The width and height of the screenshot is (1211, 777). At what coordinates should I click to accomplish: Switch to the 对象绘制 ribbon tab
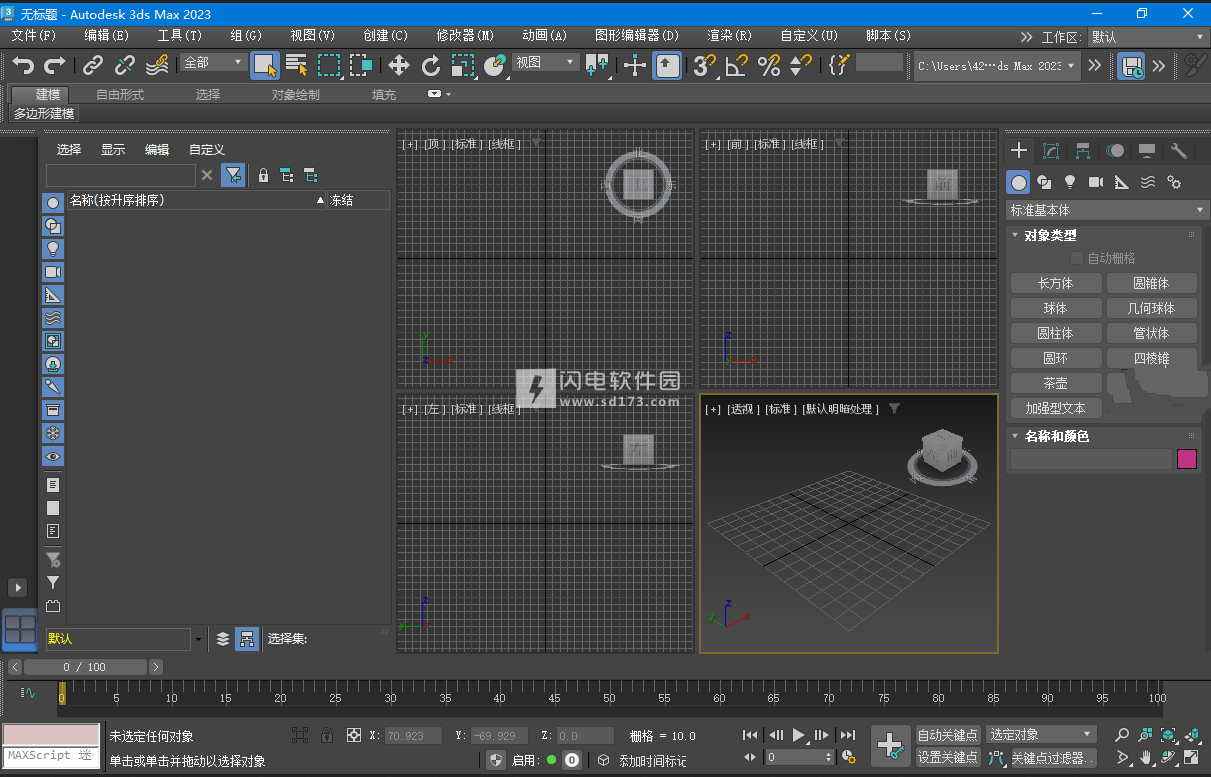coord(296,95)
